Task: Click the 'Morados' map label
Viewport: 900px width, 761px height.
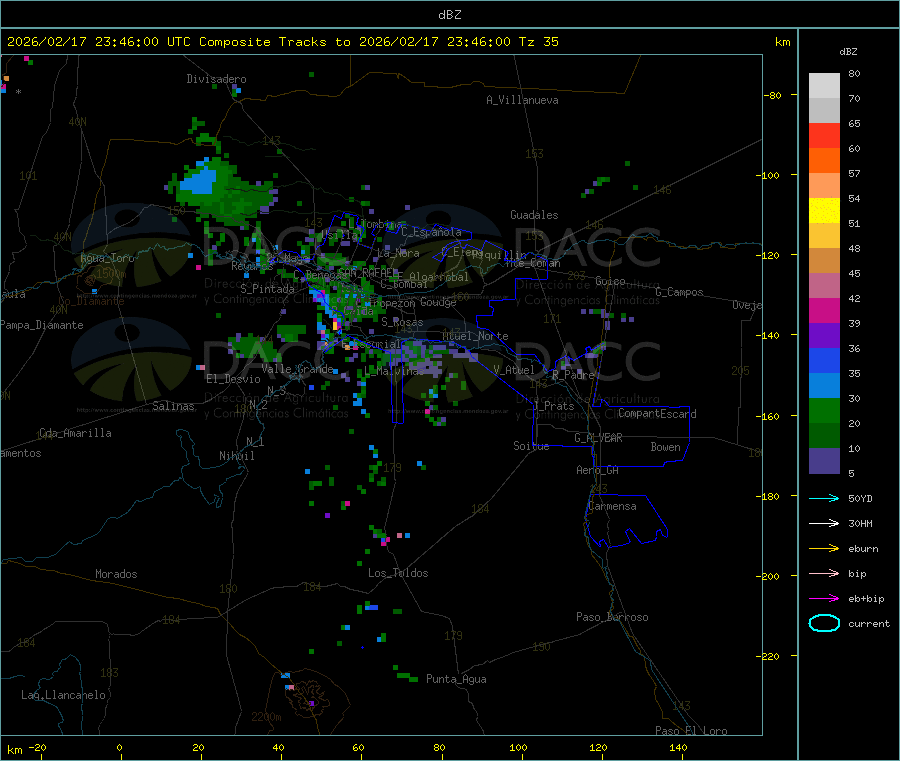Action: coord(116,574)
